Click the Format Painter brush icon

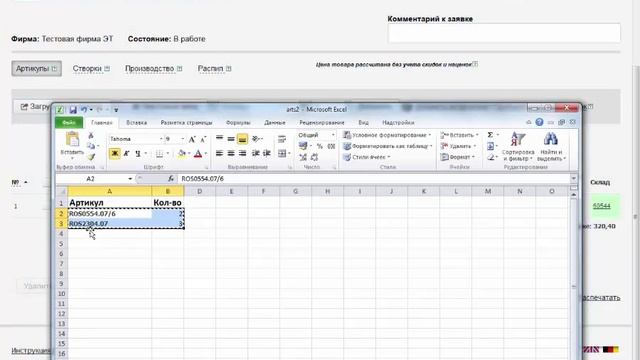tap(91, 157)
